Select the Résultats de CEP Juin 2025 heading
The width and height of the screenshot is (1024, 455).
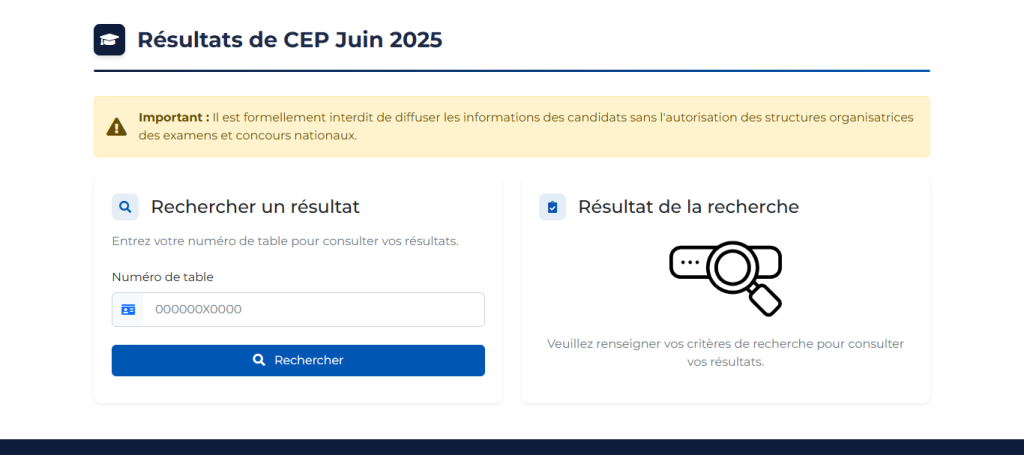pyautogui.click(x=290, y=40)
